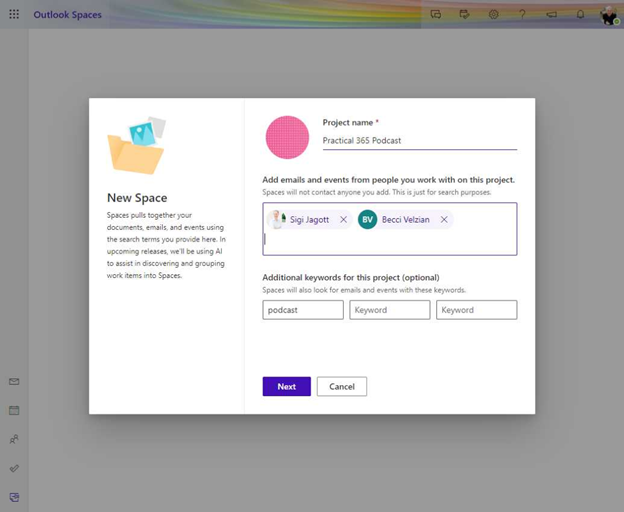Click the help question mark icon
Screen dimensions: 624x512
click(522, 15)
